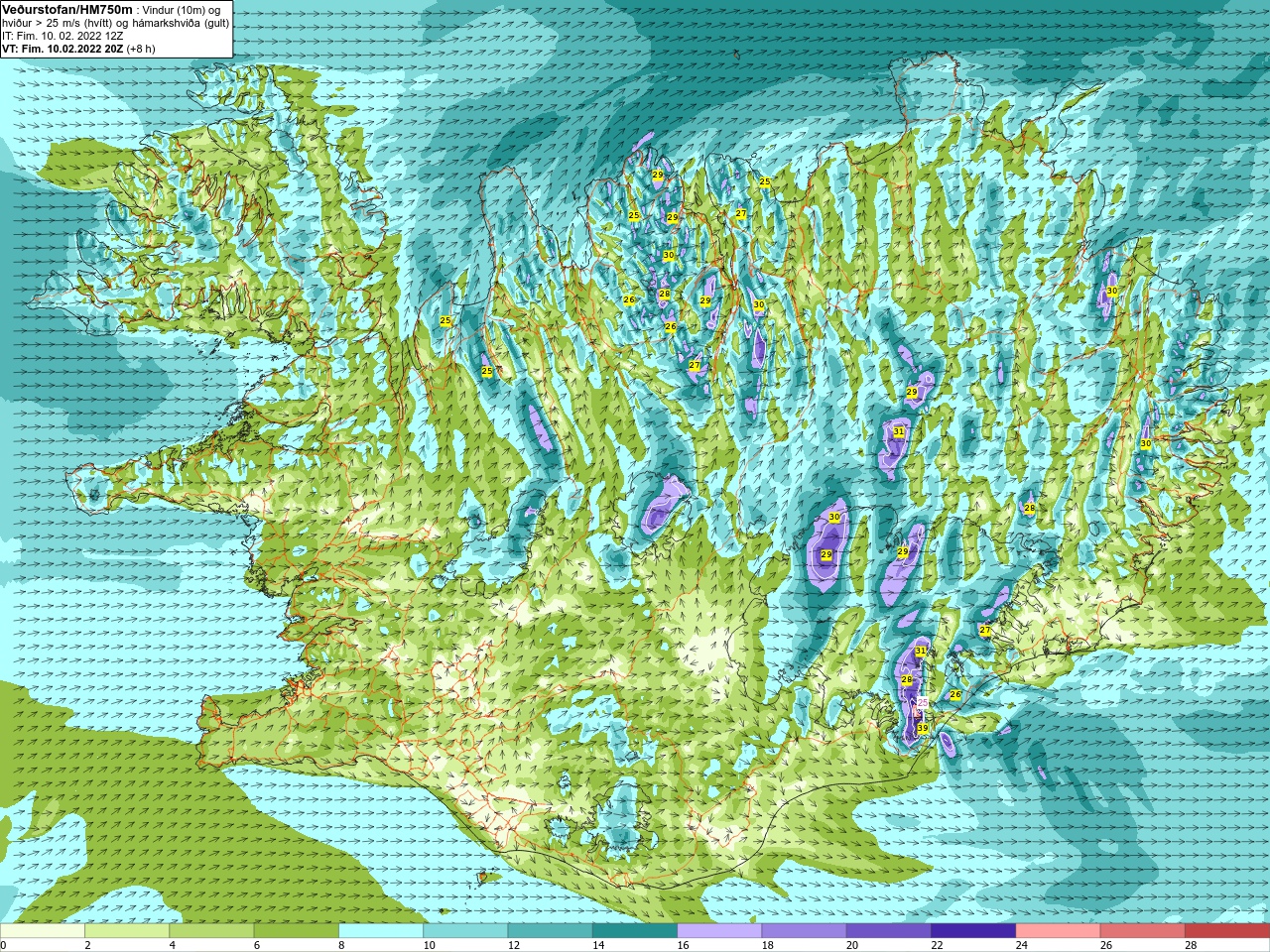Select the 'Vindur (10m) og' caption text
This screenshot has height=952, width=1270.
183,10
